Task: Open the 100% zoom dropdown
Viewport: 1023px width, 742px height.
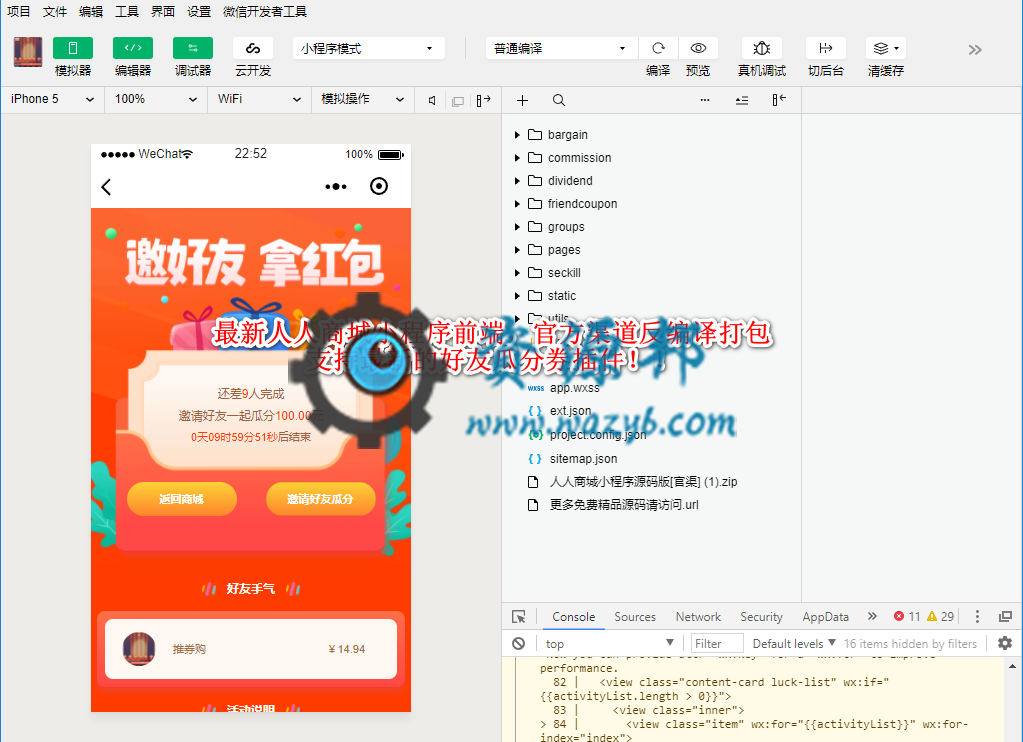Action: (x=156, y=99)
